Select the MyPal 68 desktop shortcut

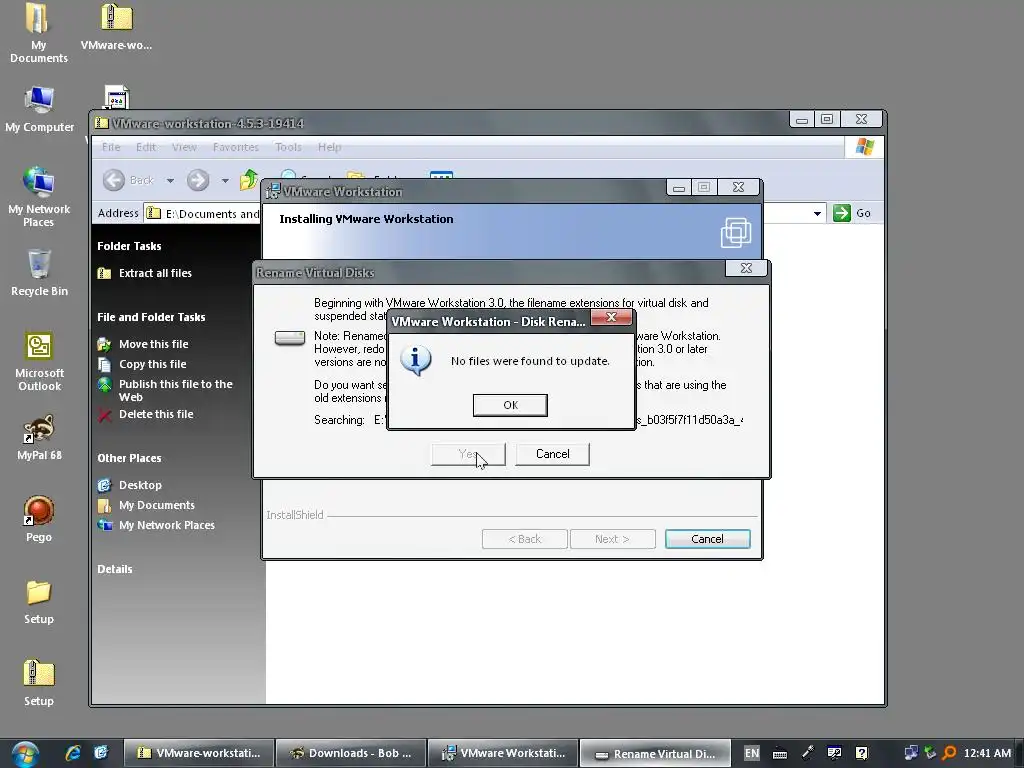[x=39, y=438]
